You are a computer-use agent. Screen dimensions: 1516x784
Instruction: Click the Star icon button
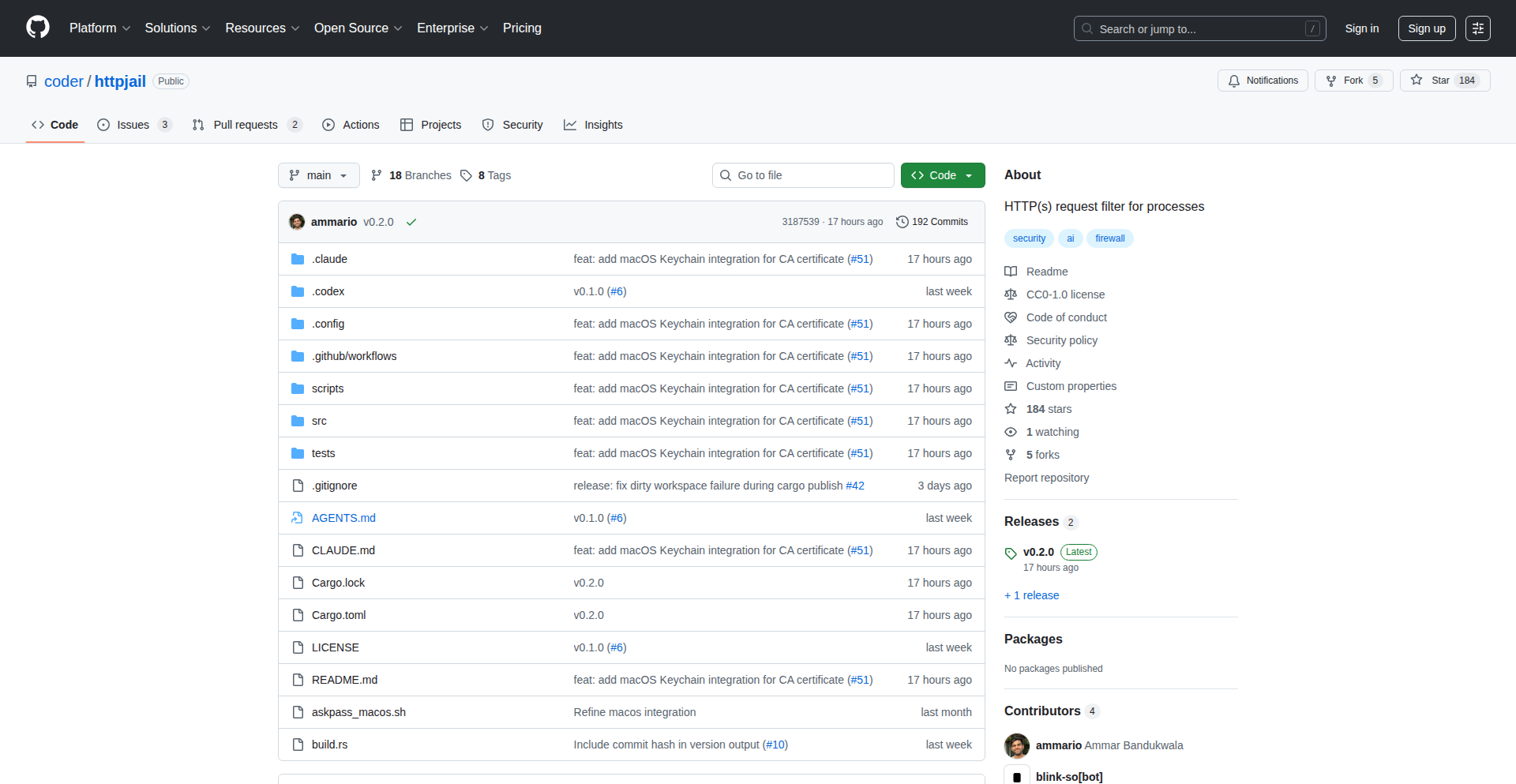tap(1417, 81)
